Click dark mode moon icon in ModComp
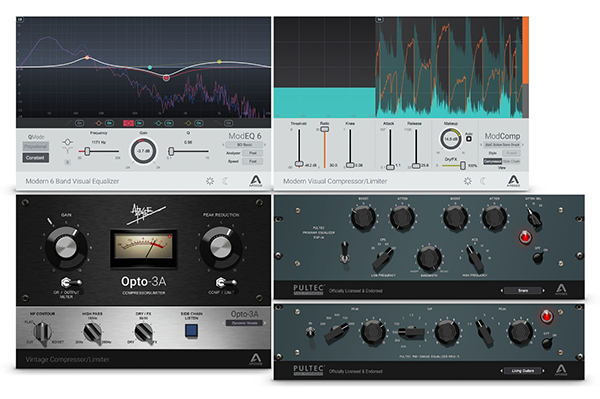This screenshot has width=600, height=399. pos(483,181)
